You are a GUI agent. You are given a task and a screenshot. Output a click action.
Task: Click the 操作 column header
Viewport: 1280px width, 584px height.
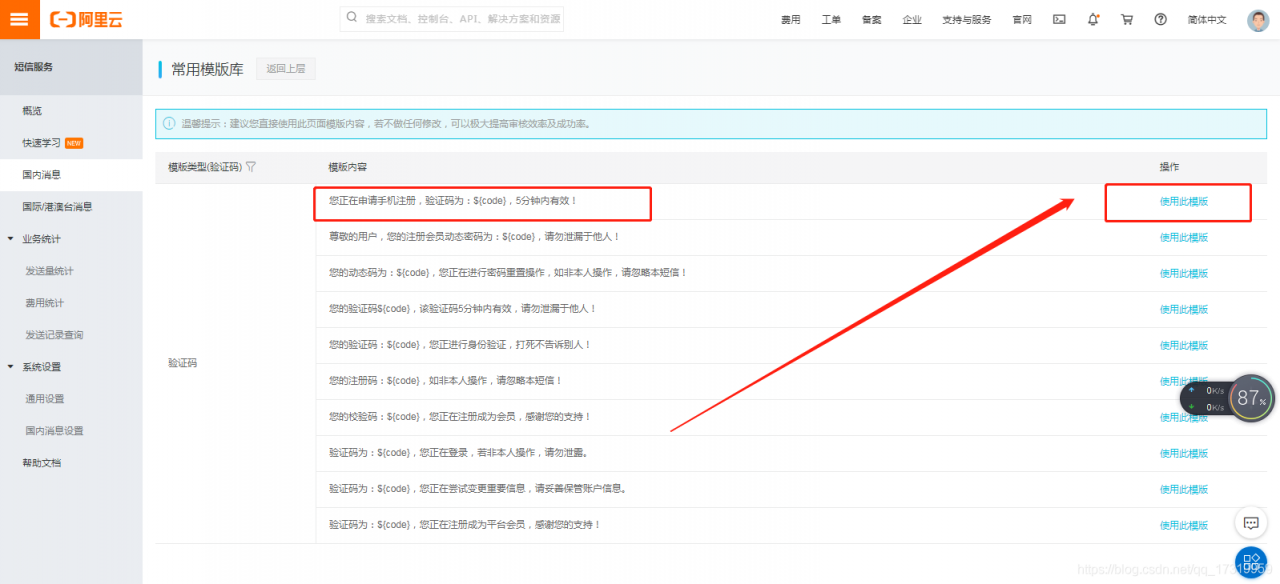tap(1169, 167)
